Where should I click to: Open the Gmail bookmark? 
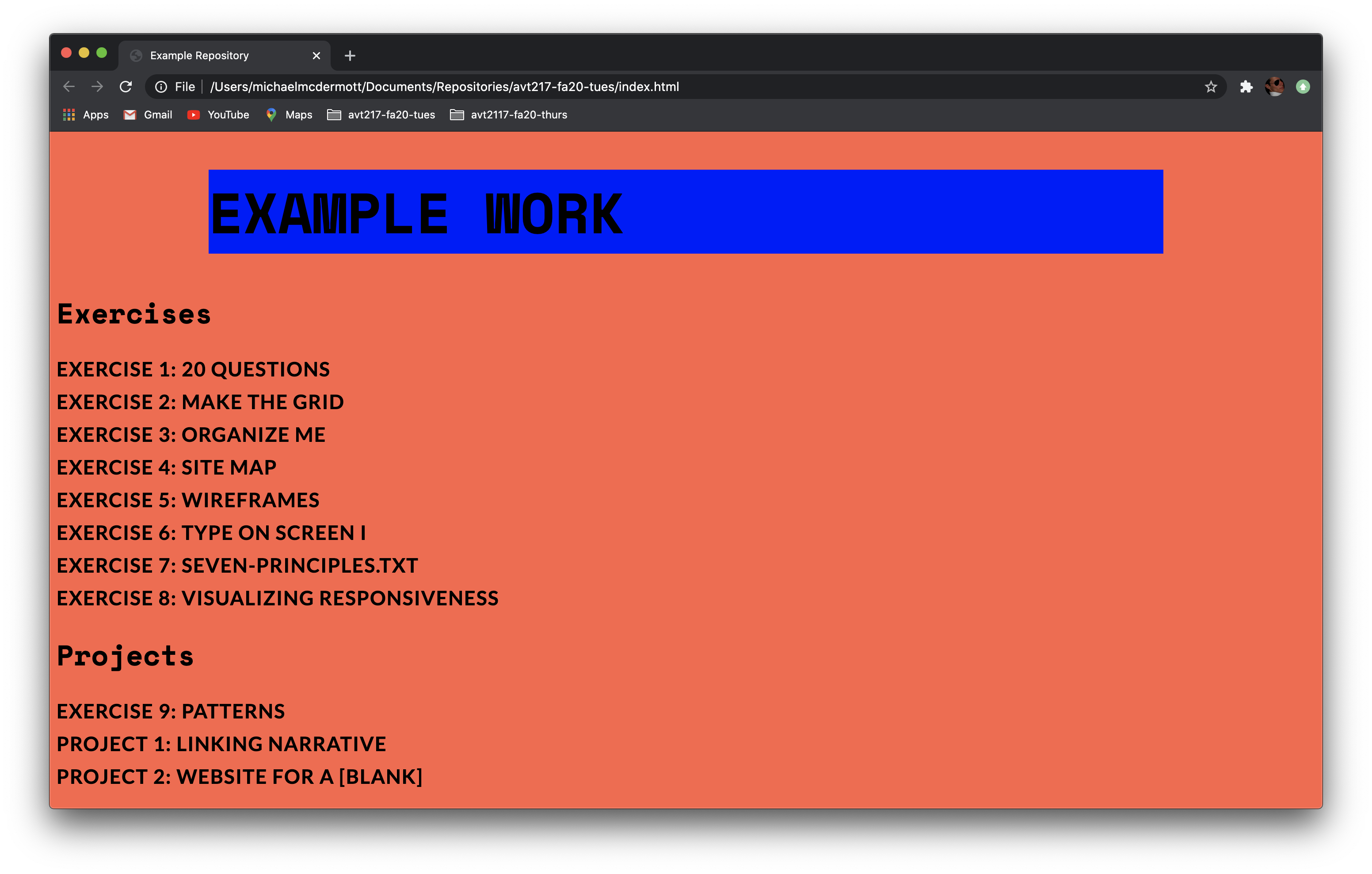tap(148, 114)
